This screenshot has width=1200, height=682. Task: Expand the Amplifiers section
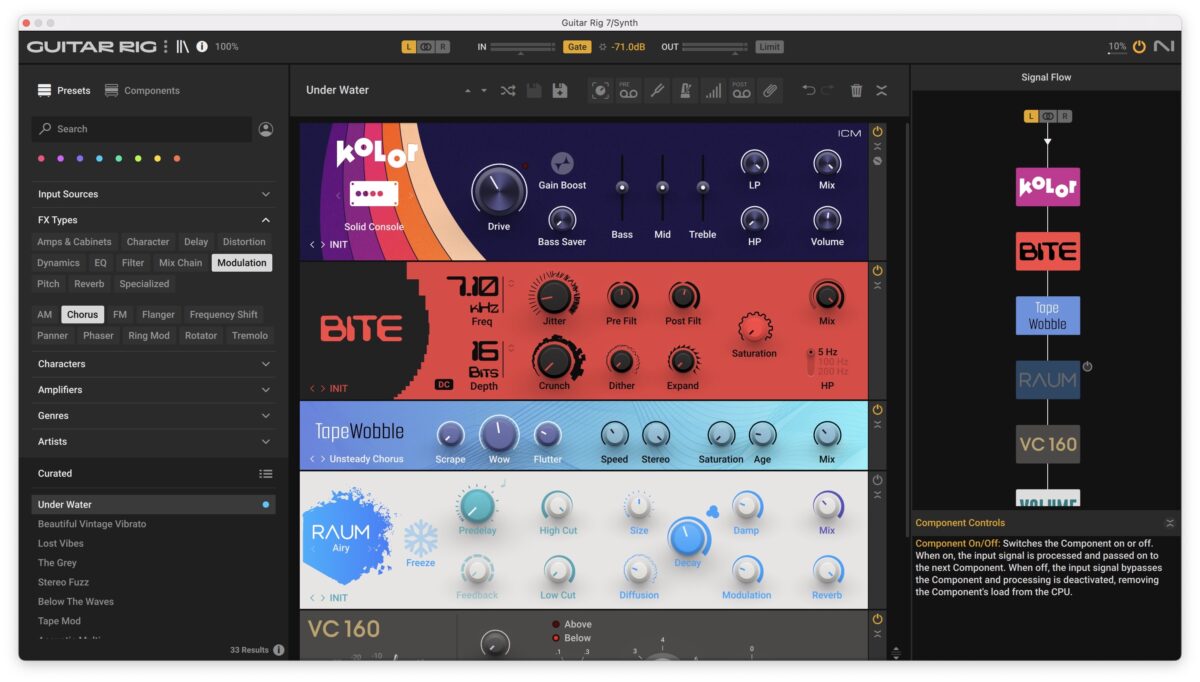pyautogui.click(x=154, y=390)
